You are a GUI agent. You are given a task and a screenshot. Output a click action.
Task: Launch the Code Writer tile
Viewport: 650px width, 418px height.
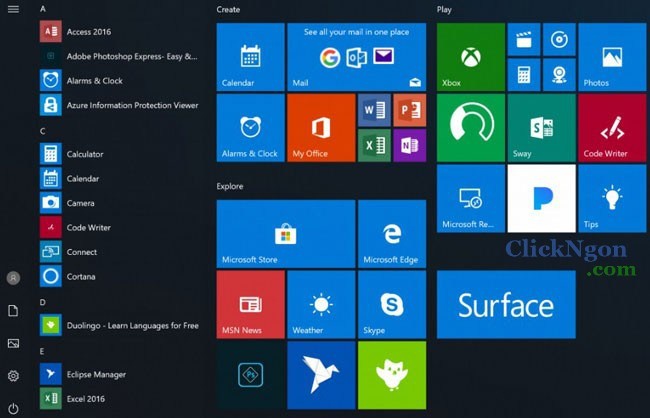pyautogui.click(x=612, y=128)
